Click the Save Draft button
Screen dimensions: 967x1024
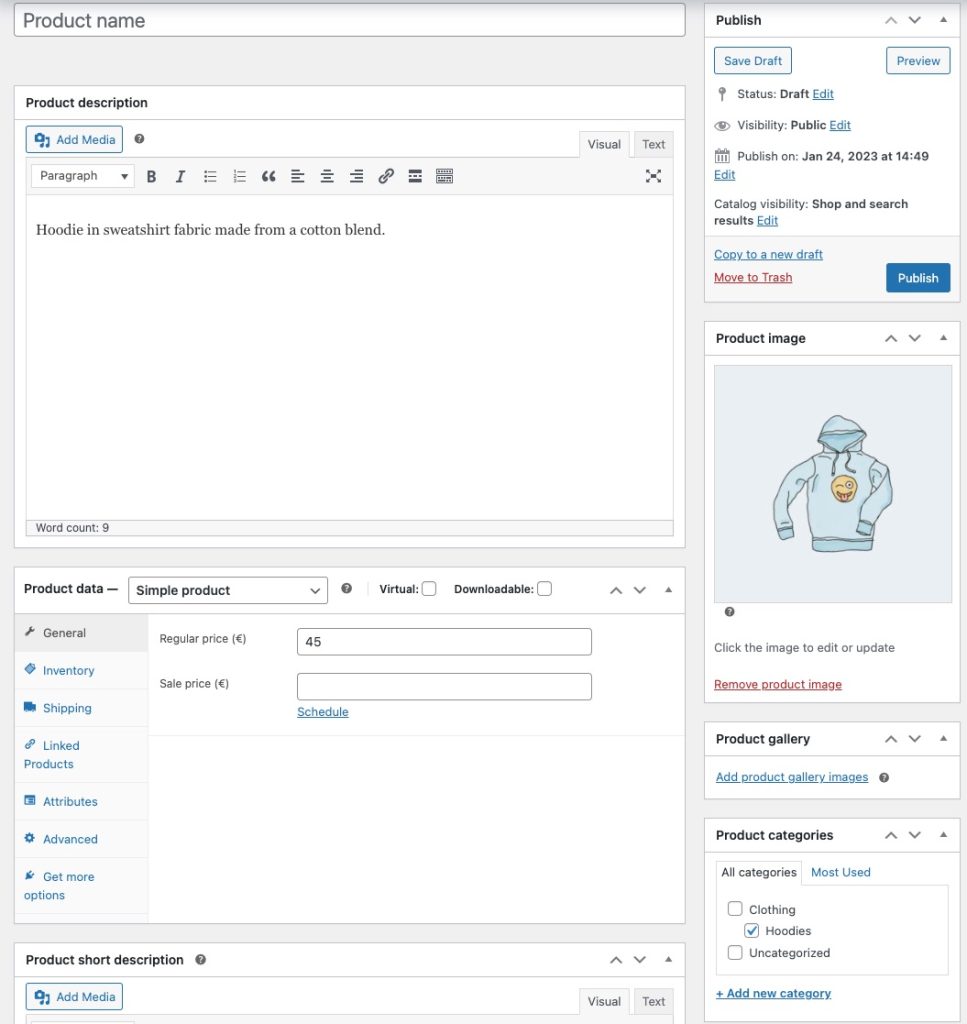pos(752,61)
